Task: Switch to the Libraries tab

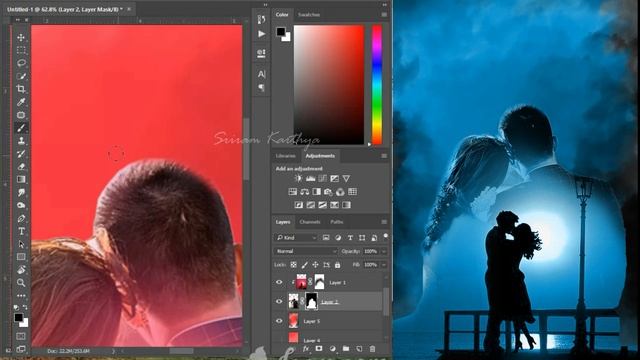Action: pos(285,156)
